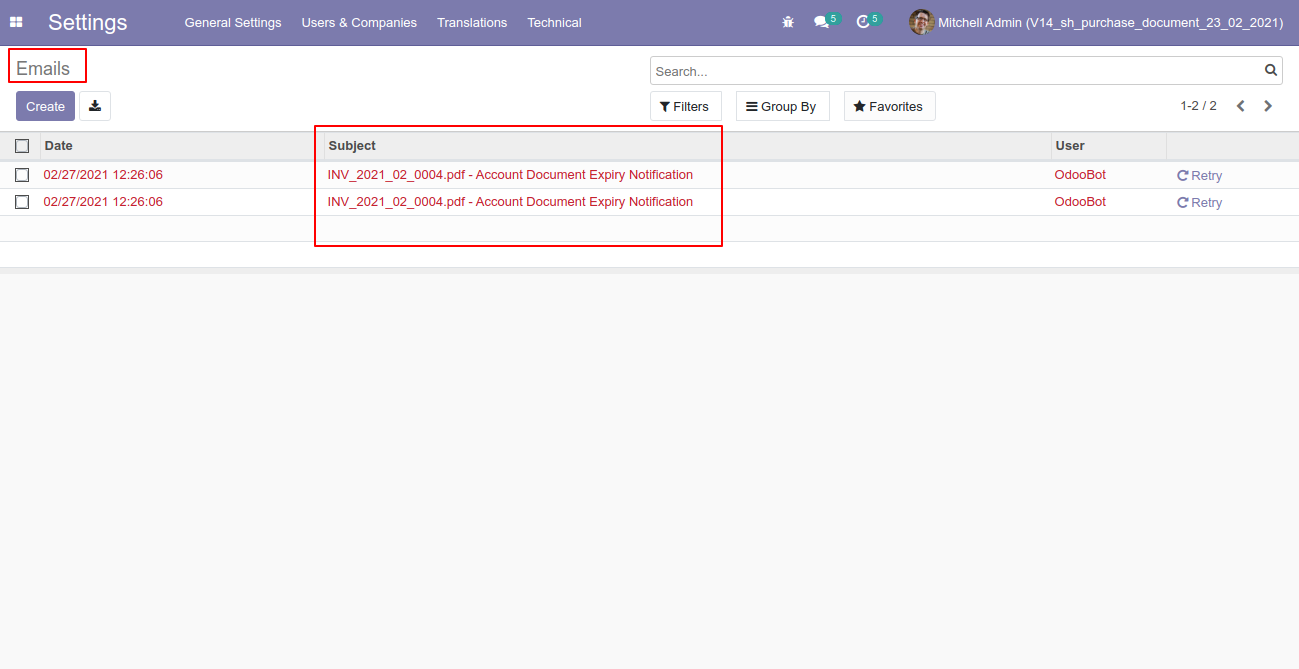Click the Mitchell Admin avatar picture
The width and height of the screenshot is (1299, 669).
[921, 22]
